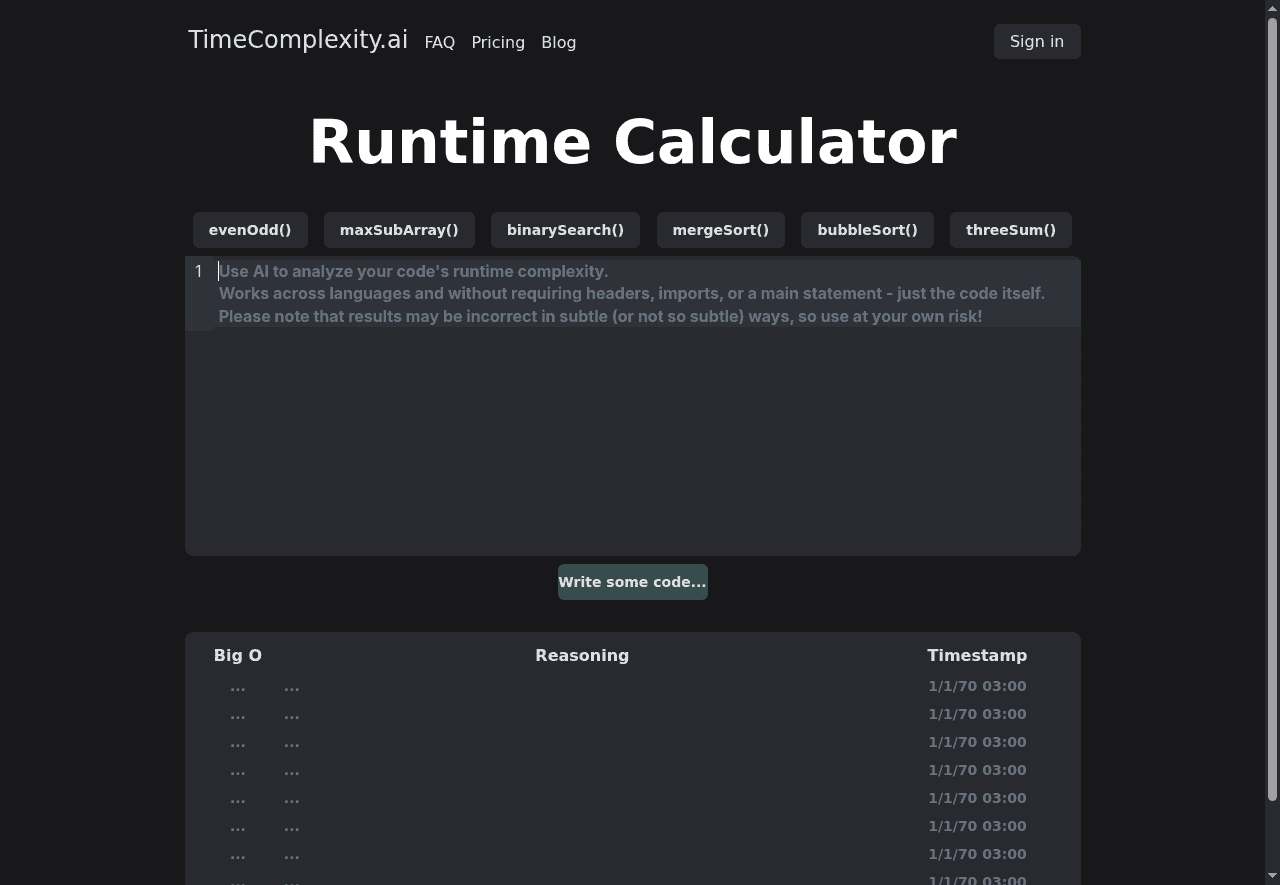The image size is (1280, 885).
Task: Open the FAQ page
Action: click(x=439, y=42)
